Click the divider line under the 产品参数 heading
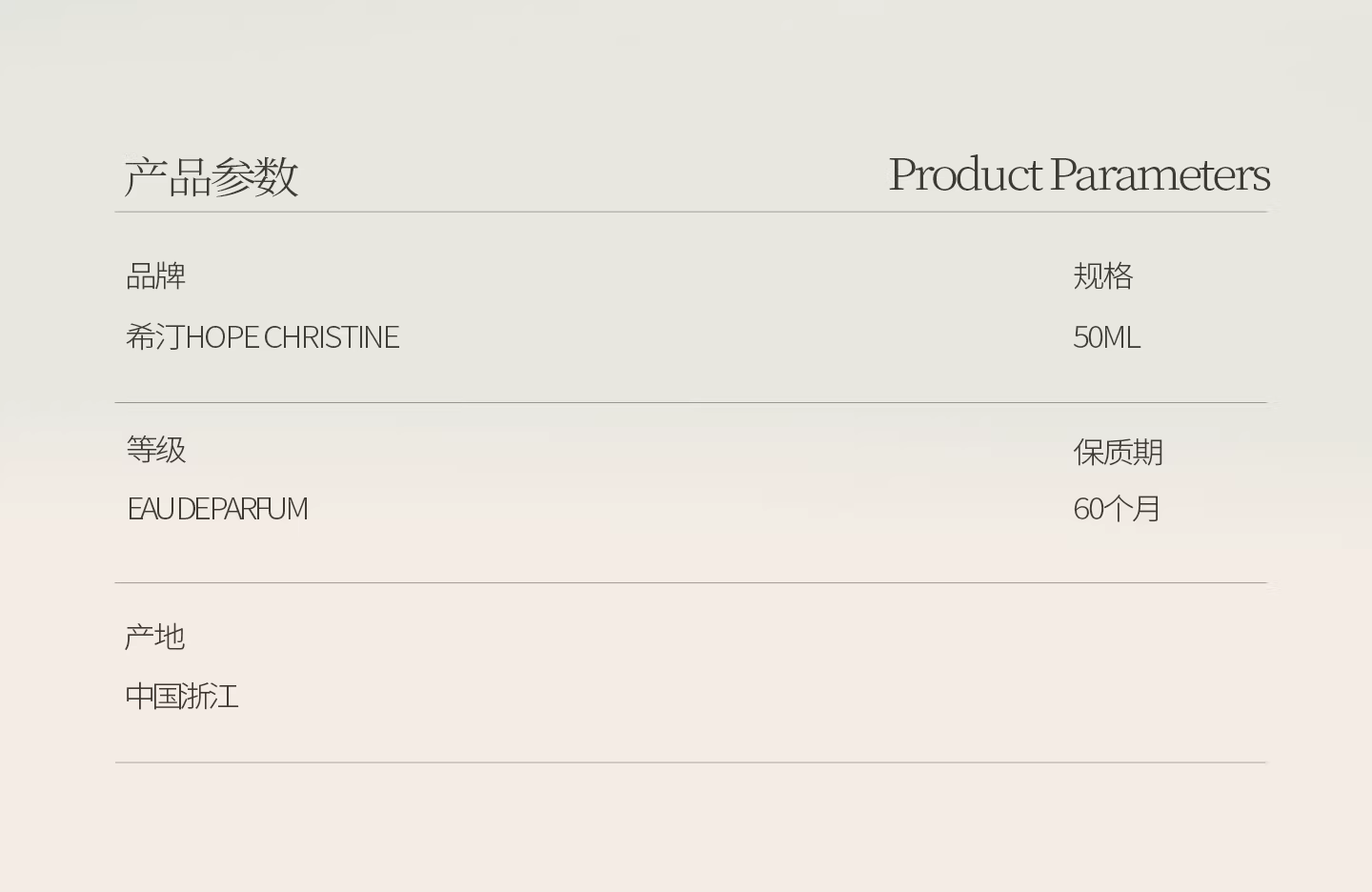1372x892 pixels. point(691,212)
